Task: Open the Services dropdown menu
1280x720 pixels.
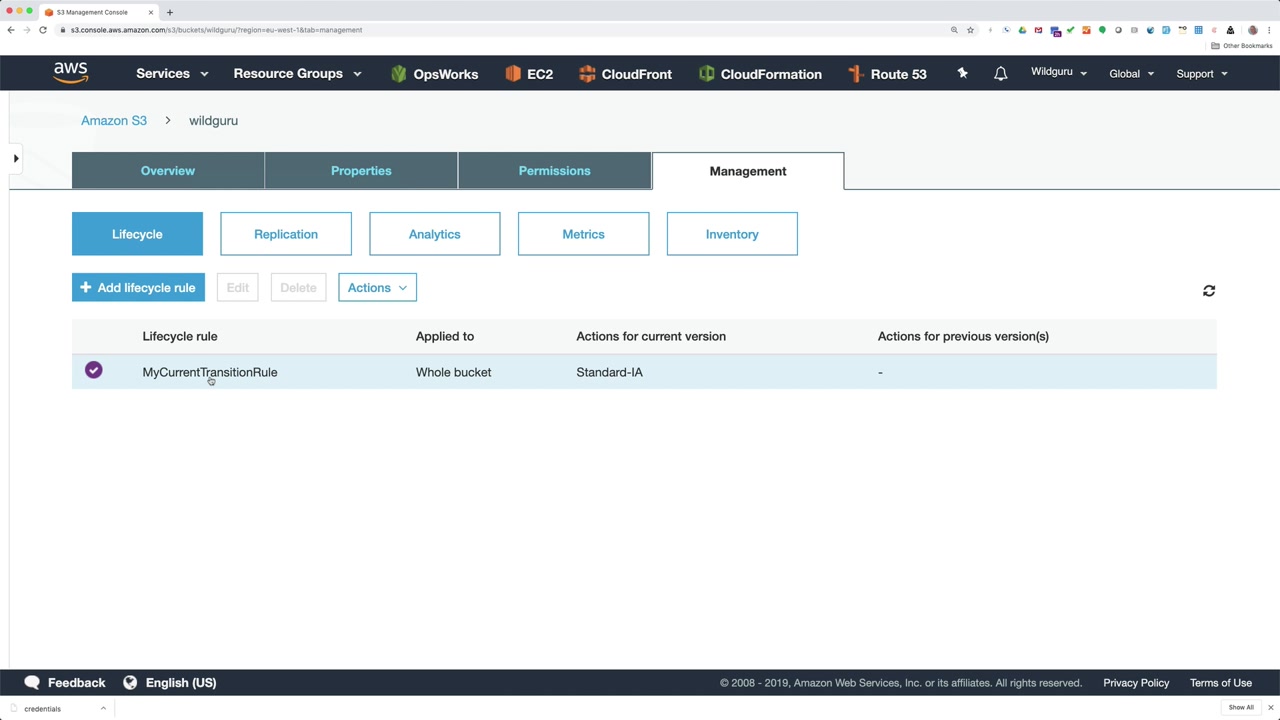Action: [172, 73]
